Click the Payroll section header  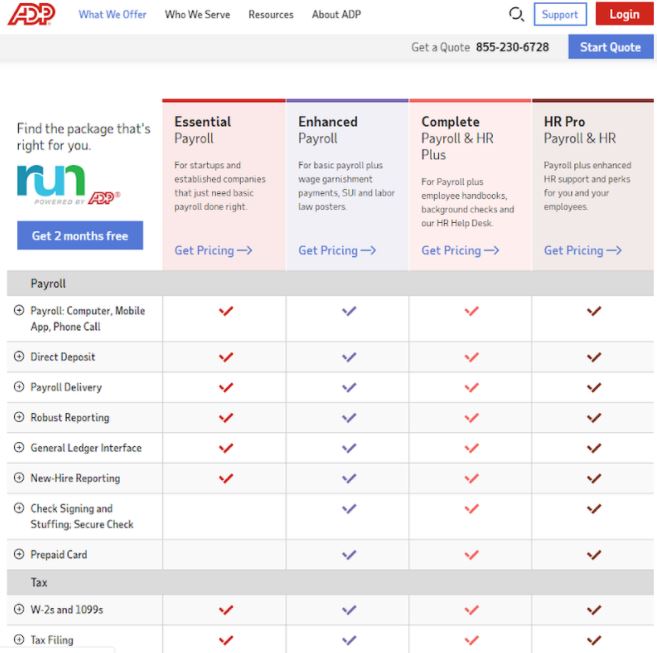330,283
